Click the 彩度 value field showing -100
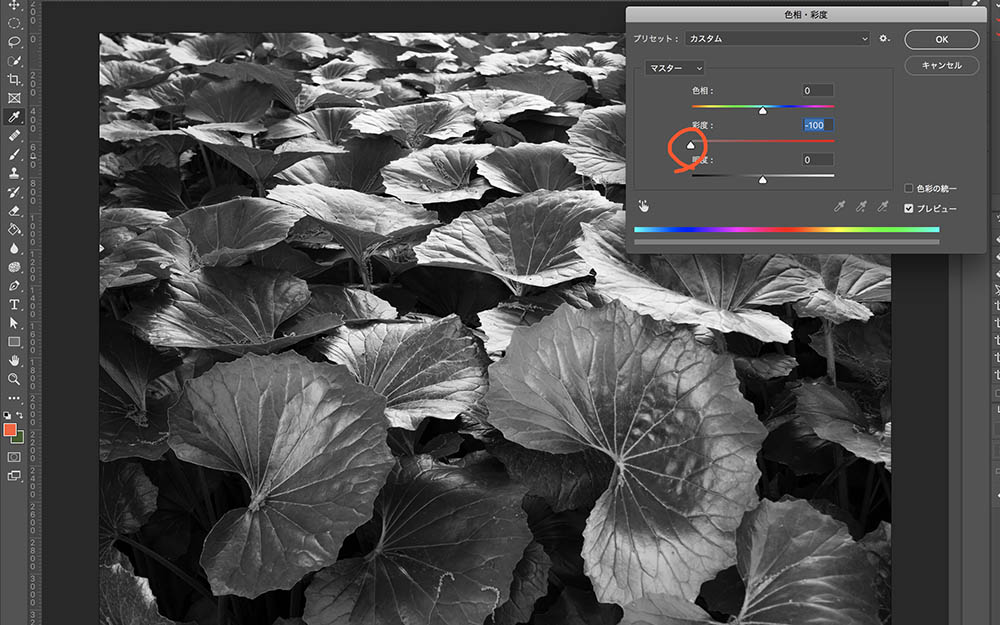 point(817,125)
